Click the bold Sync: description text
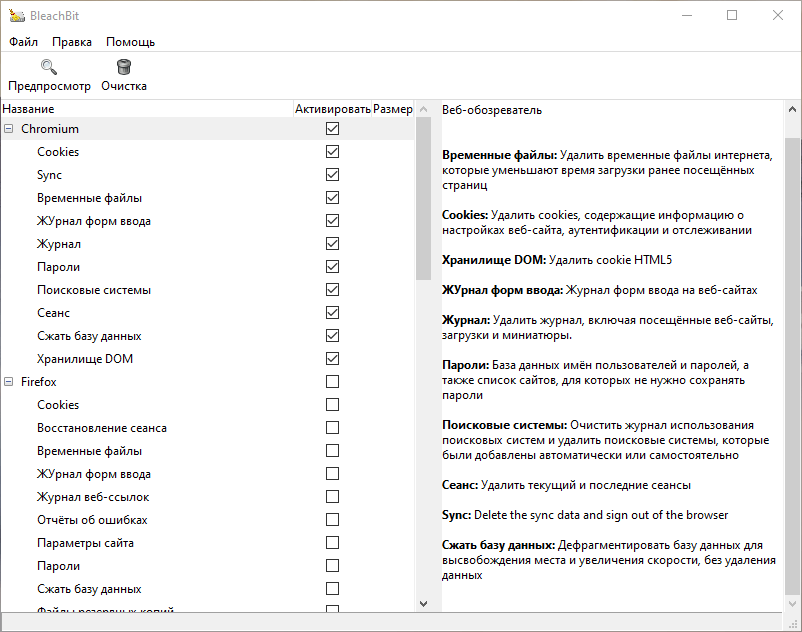Image resolution: width=802 pixels, height=632 pixels. tap(456, 515)
